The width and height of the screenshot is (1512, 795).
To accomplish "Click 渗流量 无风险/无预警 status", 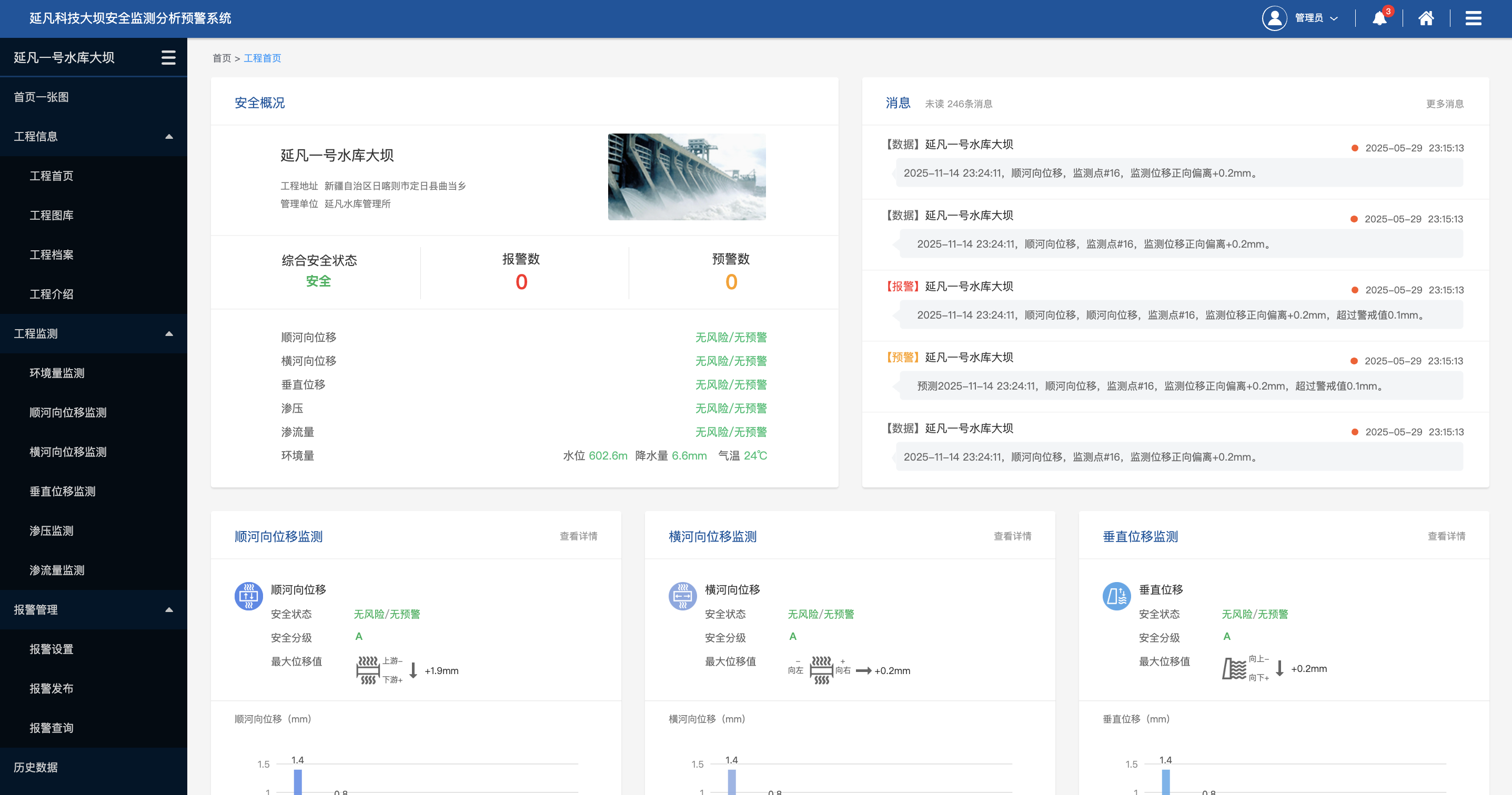I will click(731, 432).
